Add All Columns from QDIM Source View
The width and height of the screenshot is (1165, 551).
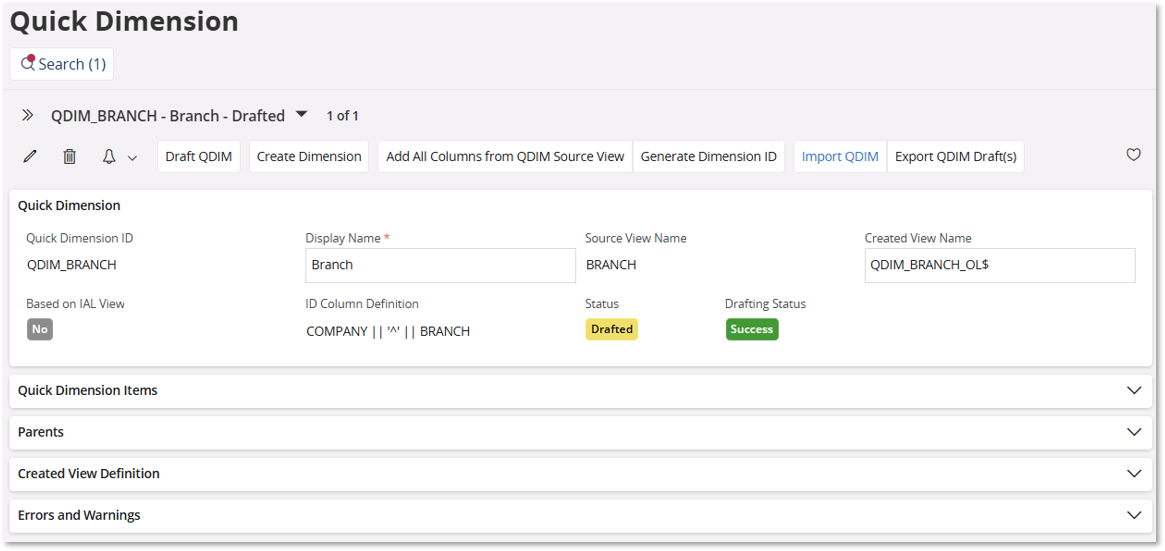coord(505,157)
